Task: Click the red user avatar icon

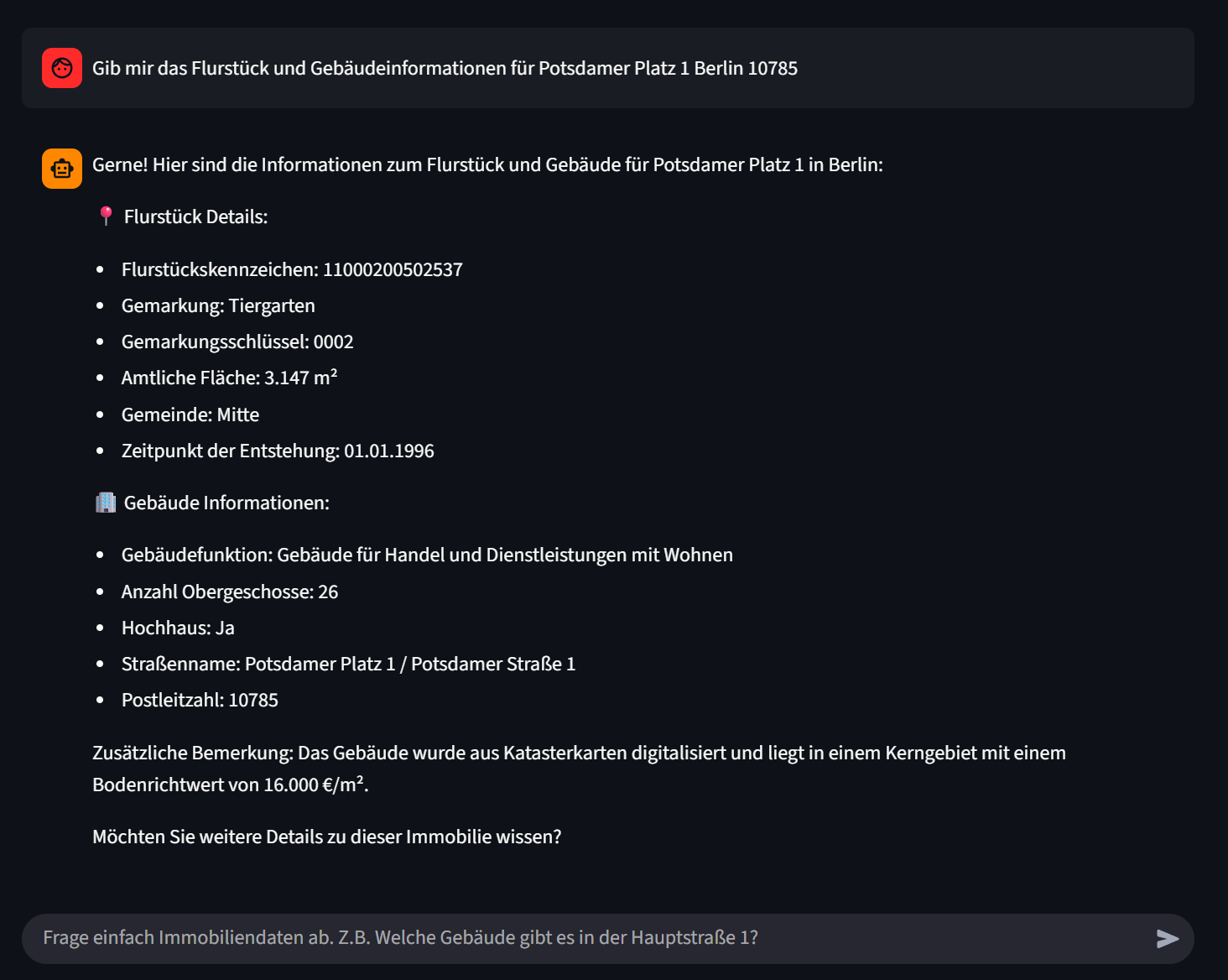Action: (62, 68)
